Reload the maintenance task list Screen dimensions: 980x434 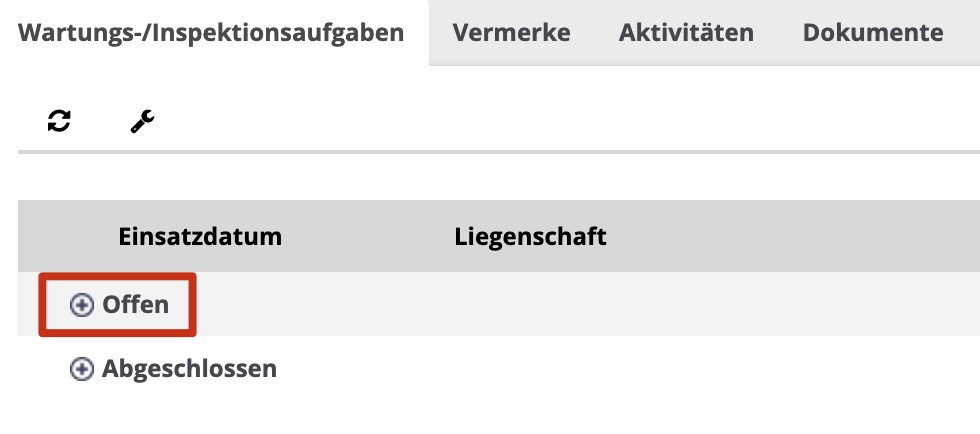tap(59, 122)
